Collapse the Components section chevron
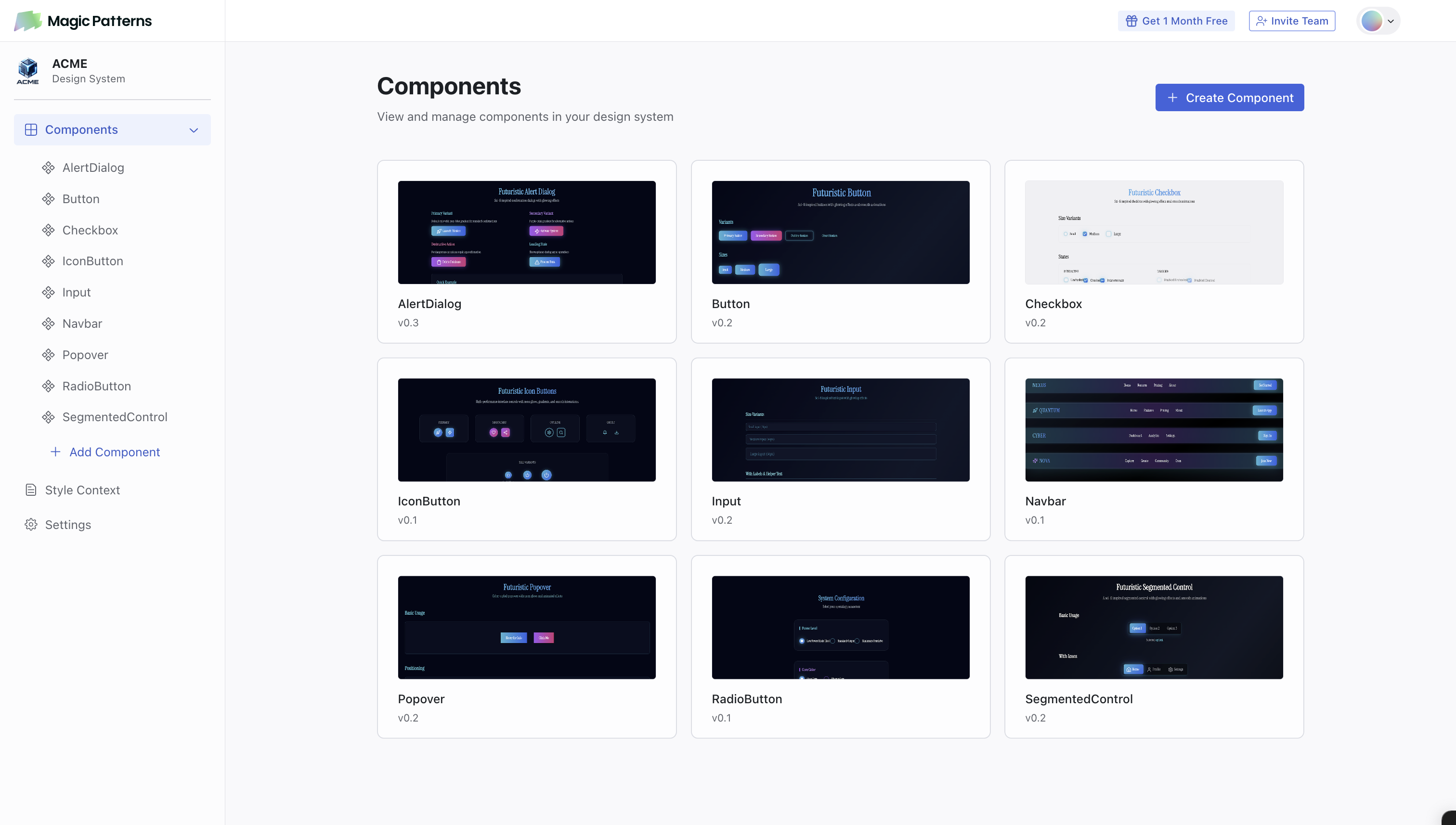 [194, 130]
